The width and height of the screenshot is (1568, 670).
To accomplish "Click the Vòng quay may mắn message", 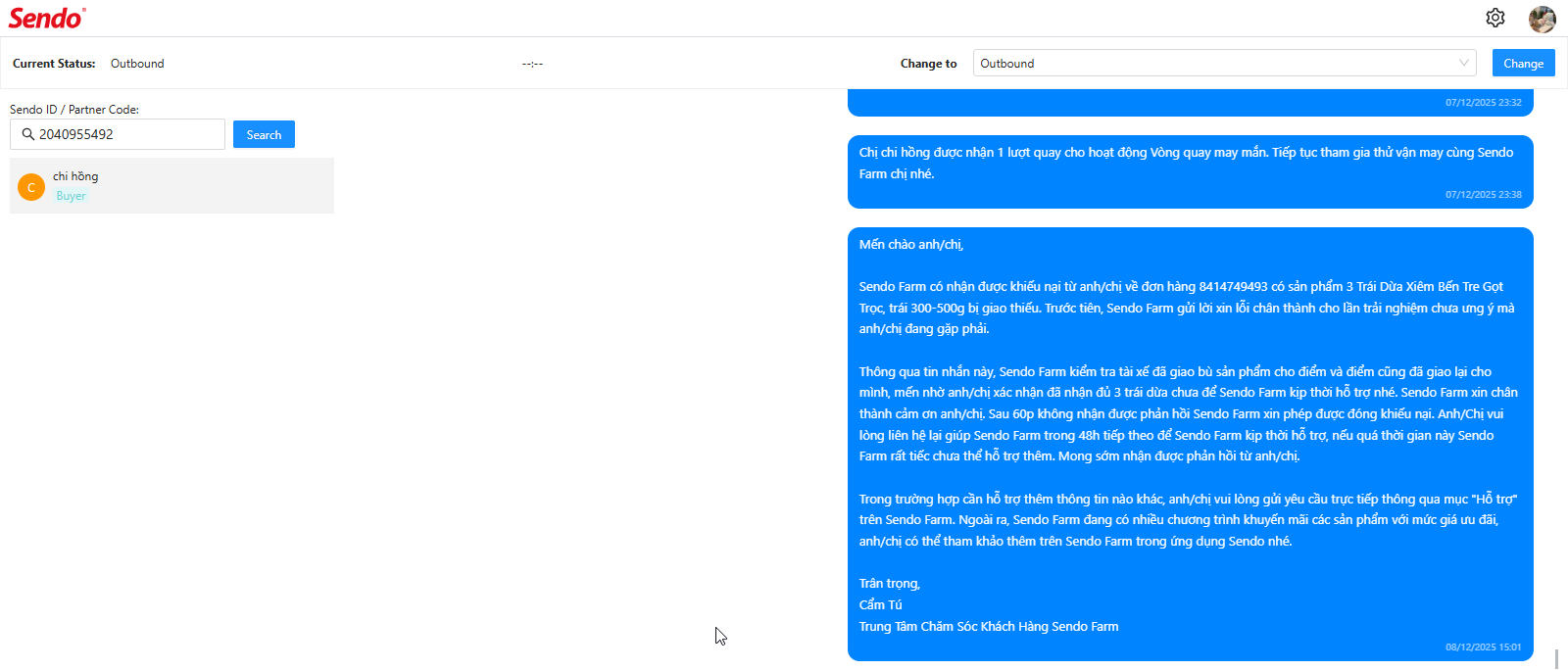I will 1186,163.
